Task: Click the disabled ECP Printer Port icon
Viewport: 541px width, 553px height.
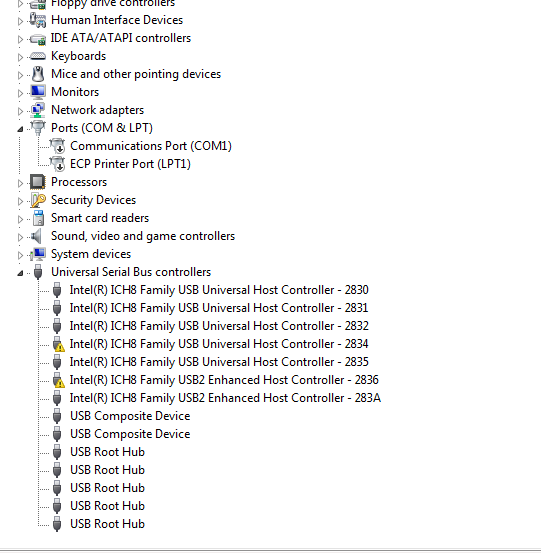Action: (57, 164)
